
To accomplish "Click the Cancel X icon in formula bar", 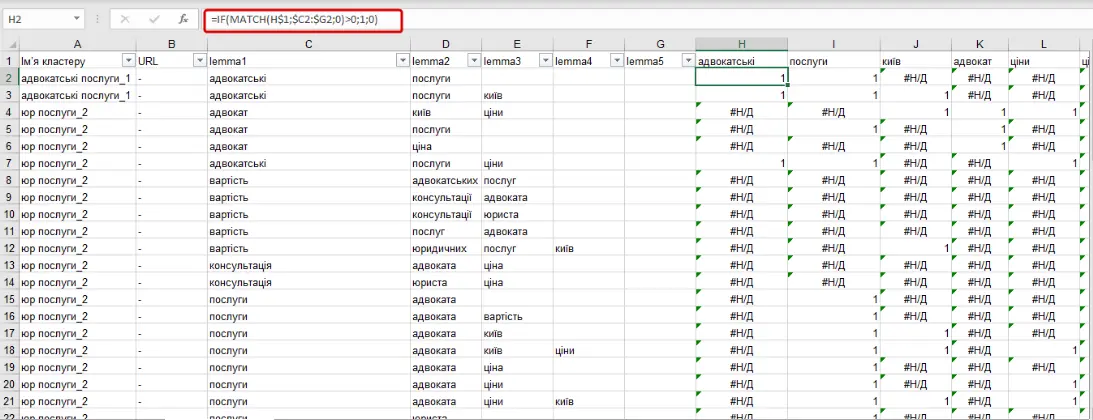I will point(125,20).
